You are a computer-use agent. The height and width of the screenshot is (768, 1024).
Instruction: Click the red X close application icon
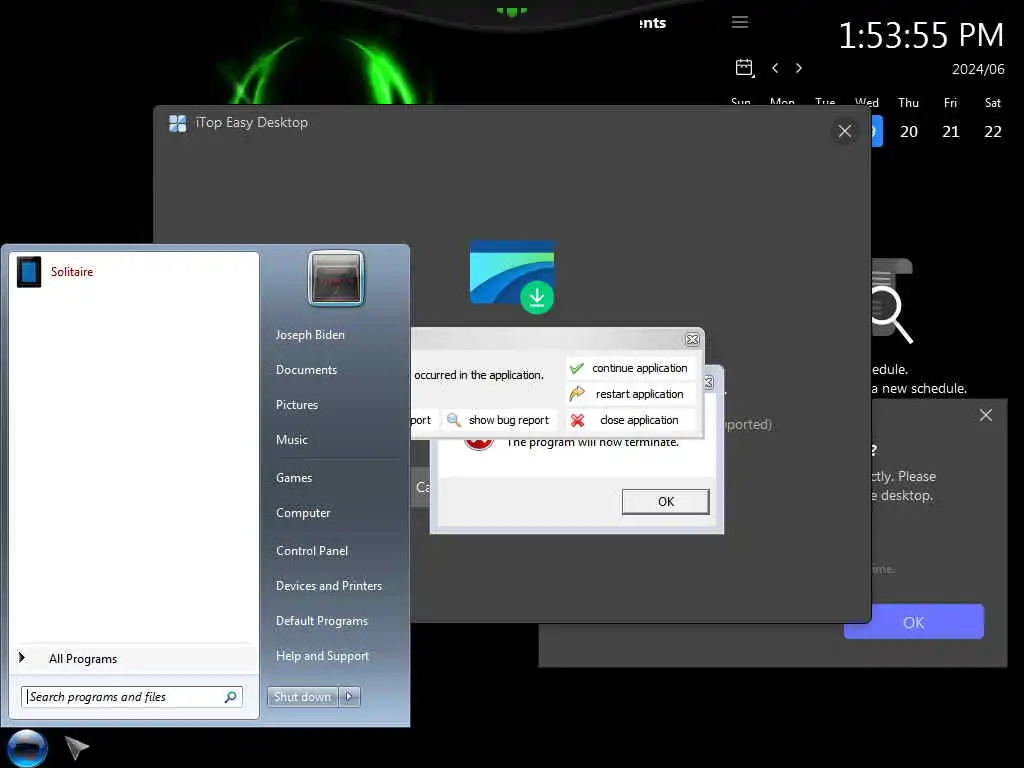coord(577,421)
